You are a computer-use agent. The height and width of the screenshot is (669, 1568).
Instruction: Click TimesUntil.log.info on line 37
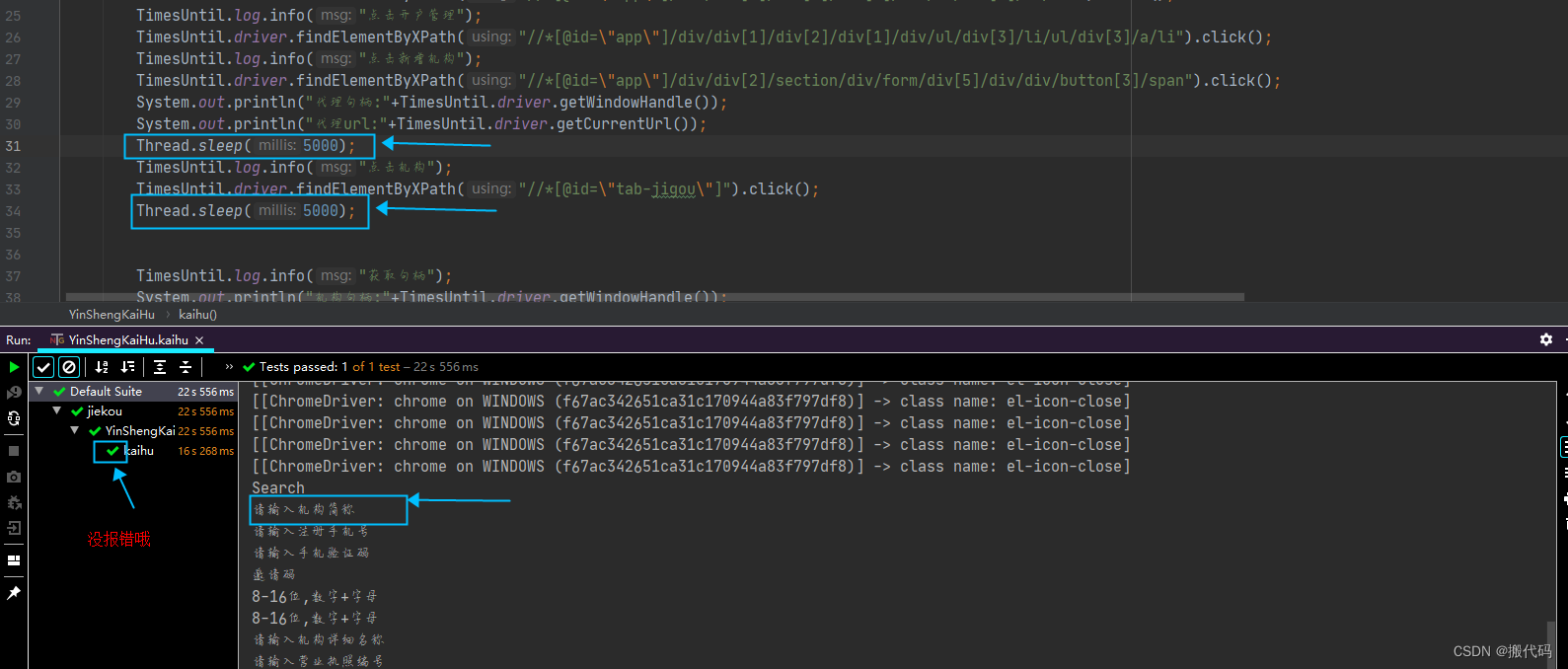coord(220,276)
